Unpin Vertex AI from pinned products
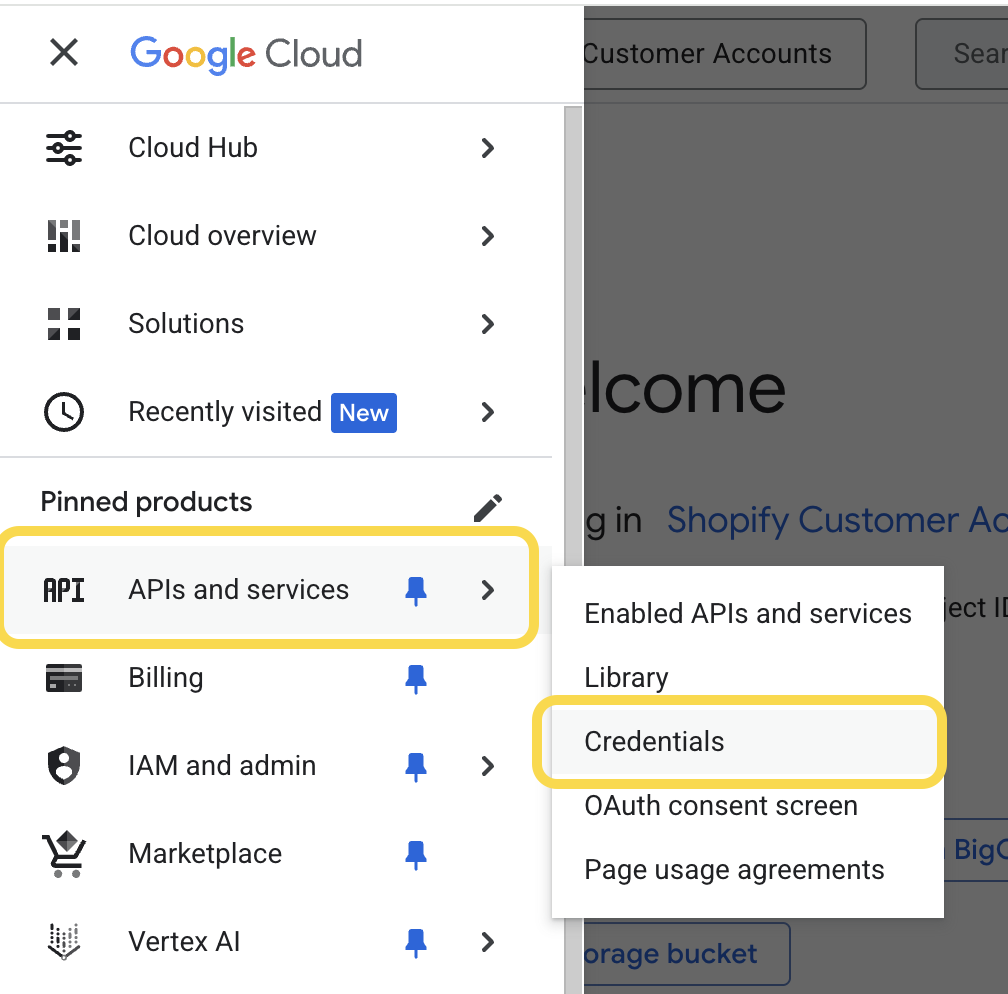This screenshot has height=994, width=1008. point(416,943)
